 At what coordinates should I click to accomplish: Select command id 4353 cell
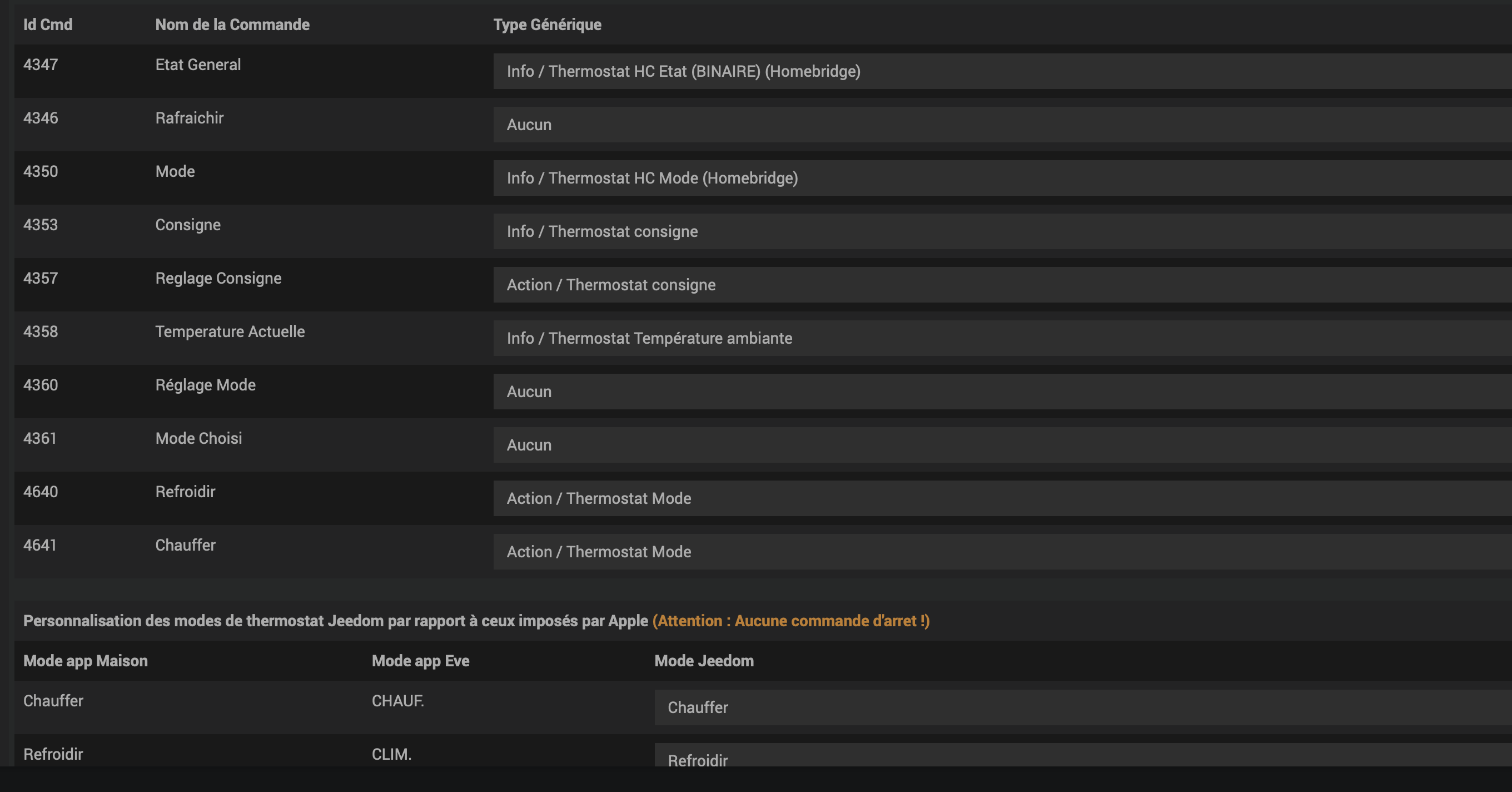click(41, 225)
